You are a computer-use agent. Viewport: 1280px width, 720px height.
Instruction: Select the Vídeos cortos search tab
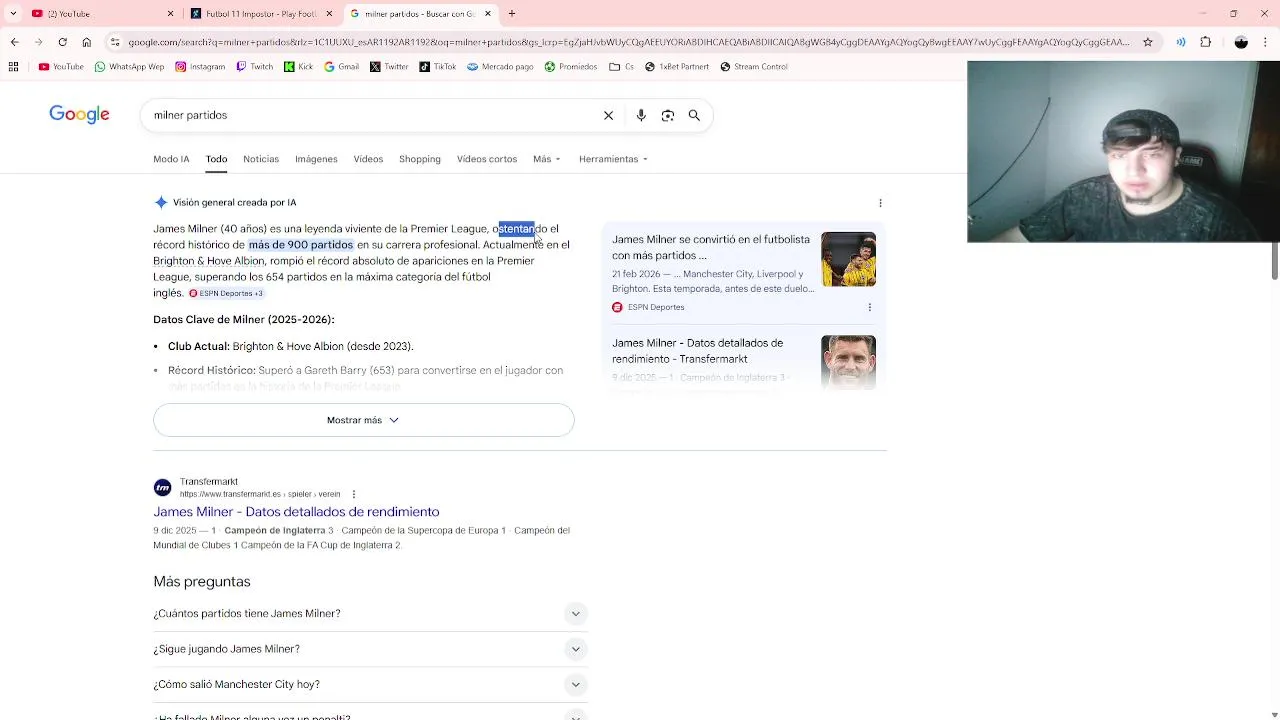point(487,159)
